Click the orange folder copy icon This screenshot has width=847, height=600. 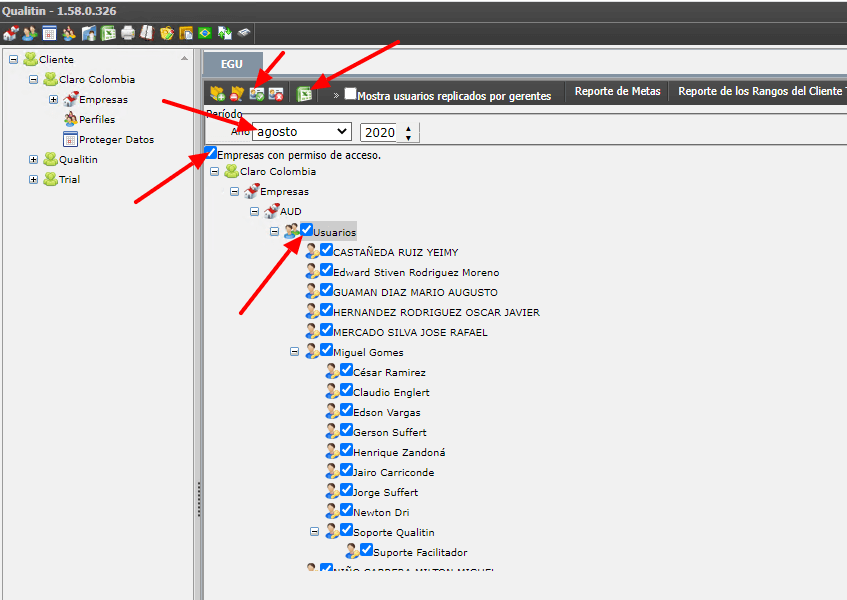186,33
